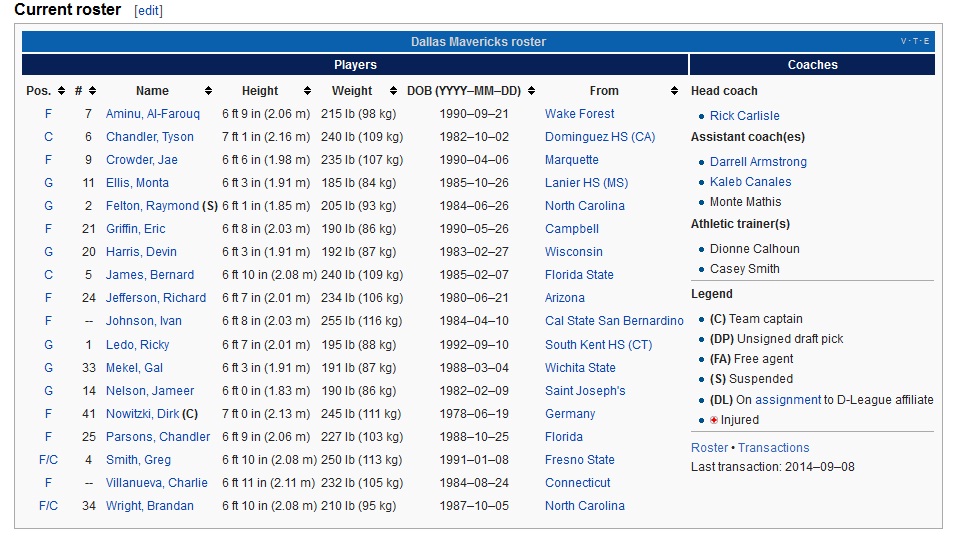Image resolution: width=953 pixels, height=538 pixels.
Task: Open Ellis, Monta player page
Action: [x=137, y=183]
